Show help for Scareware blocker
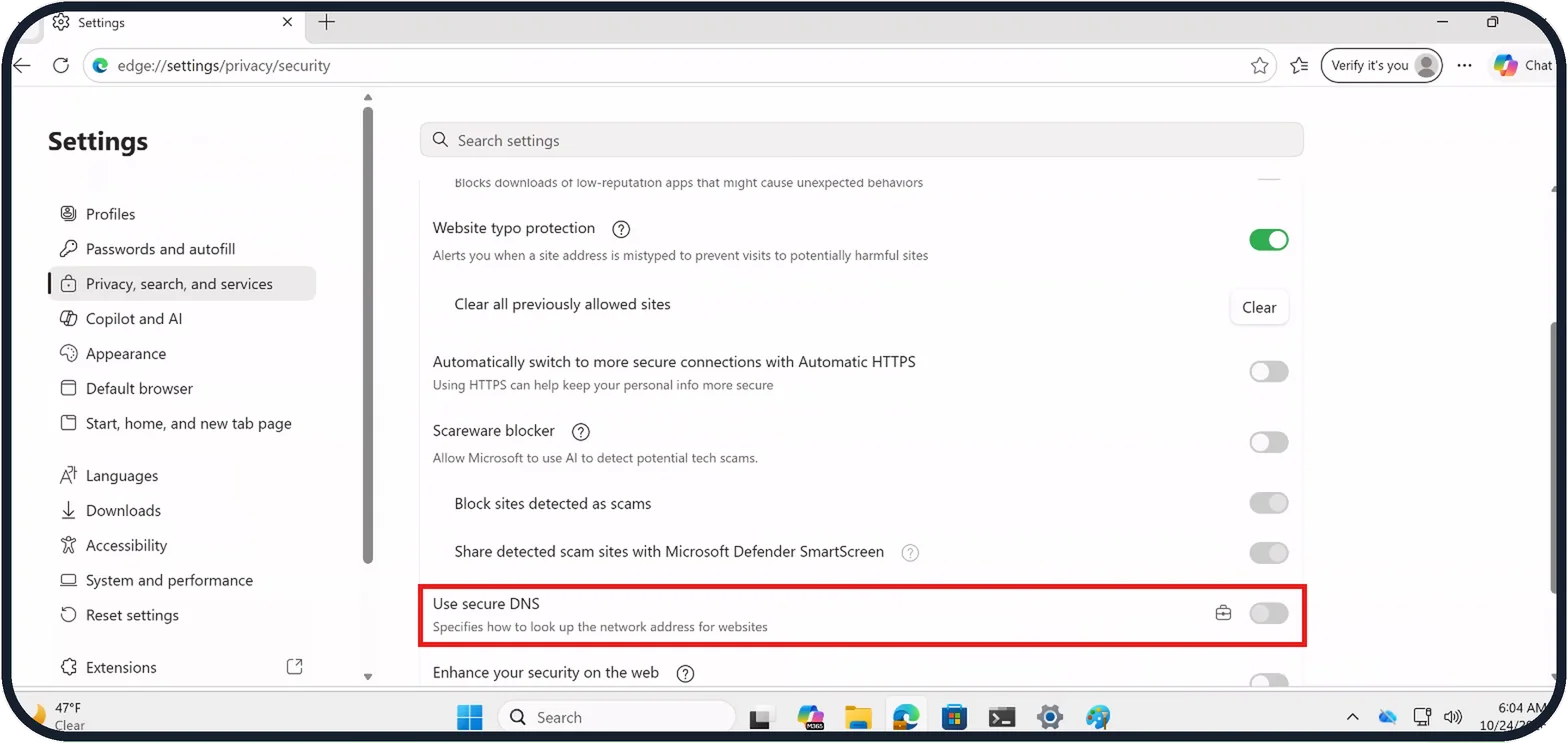The height and width of the screenshot is (743, 1568). 580,432
